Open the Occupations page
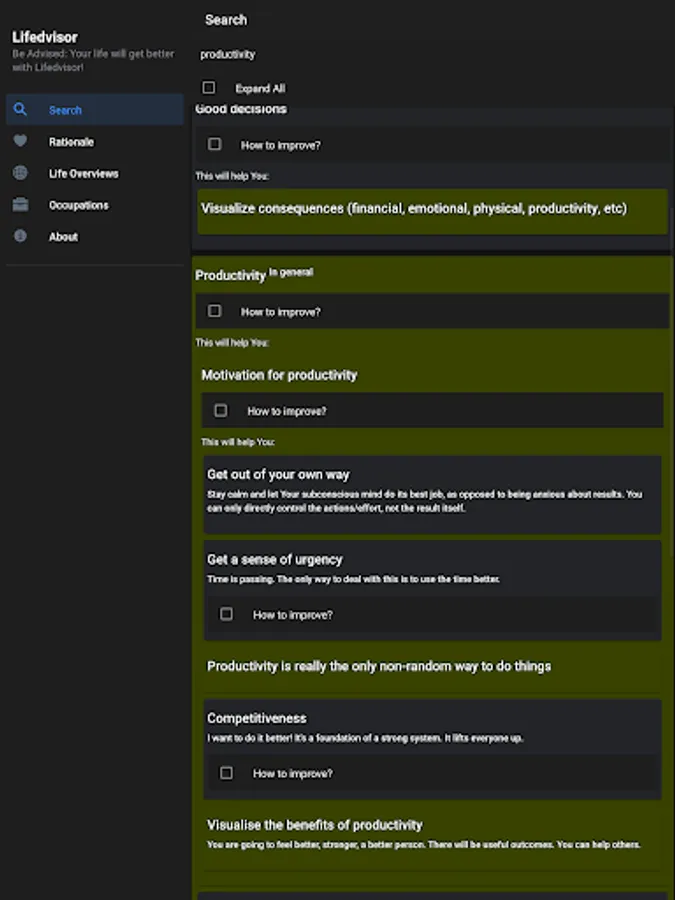This screenshot has height=900, width=675. point(78,205)
